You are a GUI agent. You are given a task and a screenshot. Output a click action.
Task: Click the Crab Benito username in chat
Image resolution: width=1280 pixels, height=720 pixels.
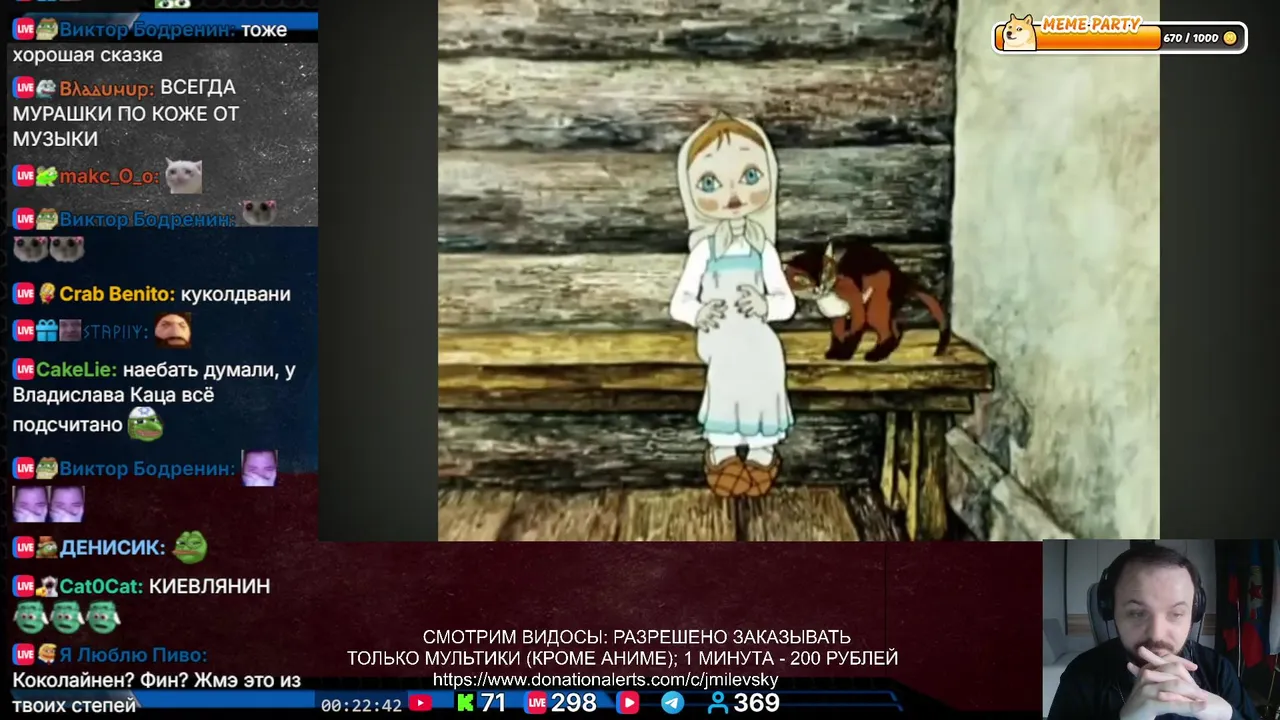(x=117, y=294)
